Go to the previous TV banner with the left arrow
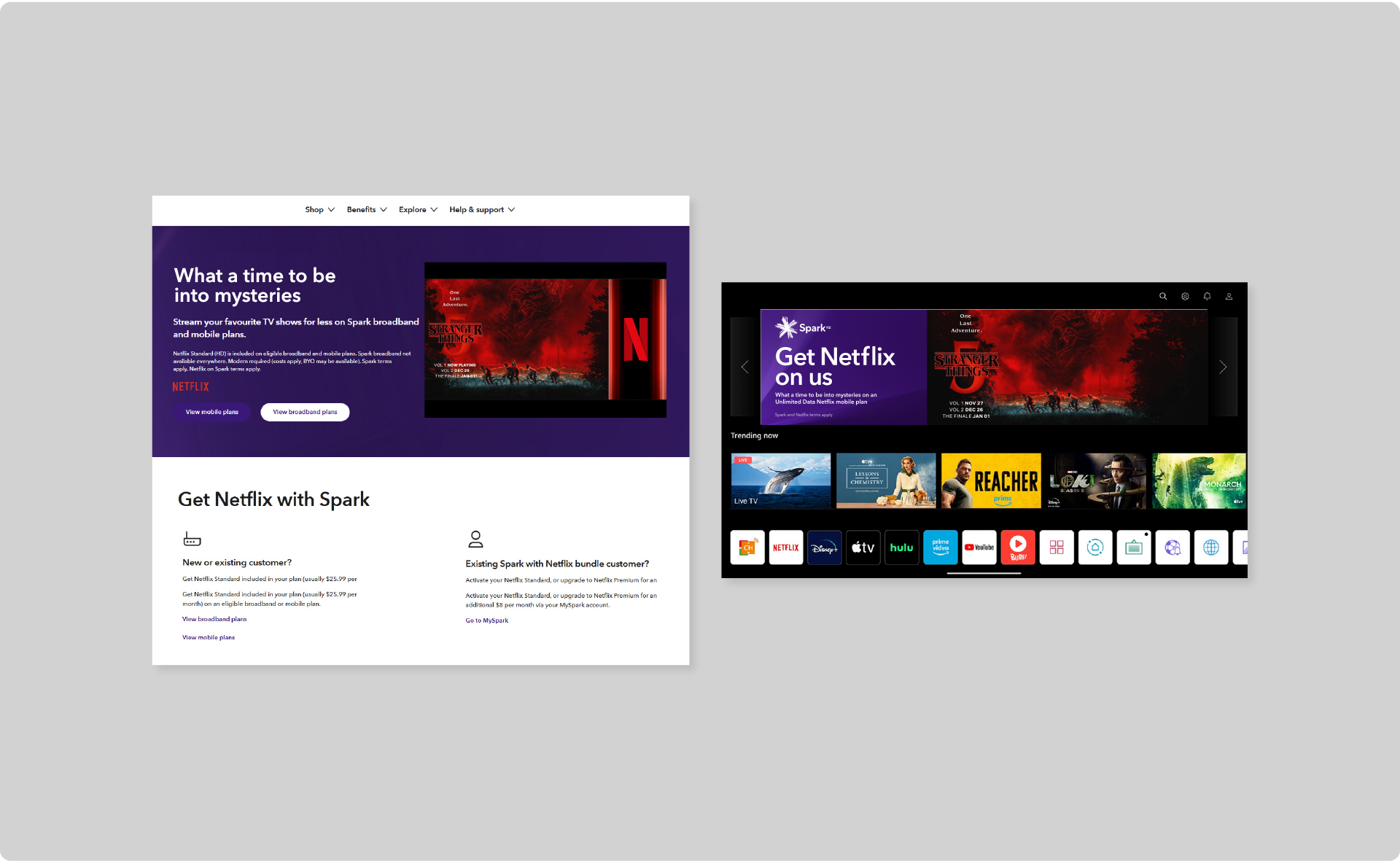This screenshot has width=1400, height=861. coord(744,367)
